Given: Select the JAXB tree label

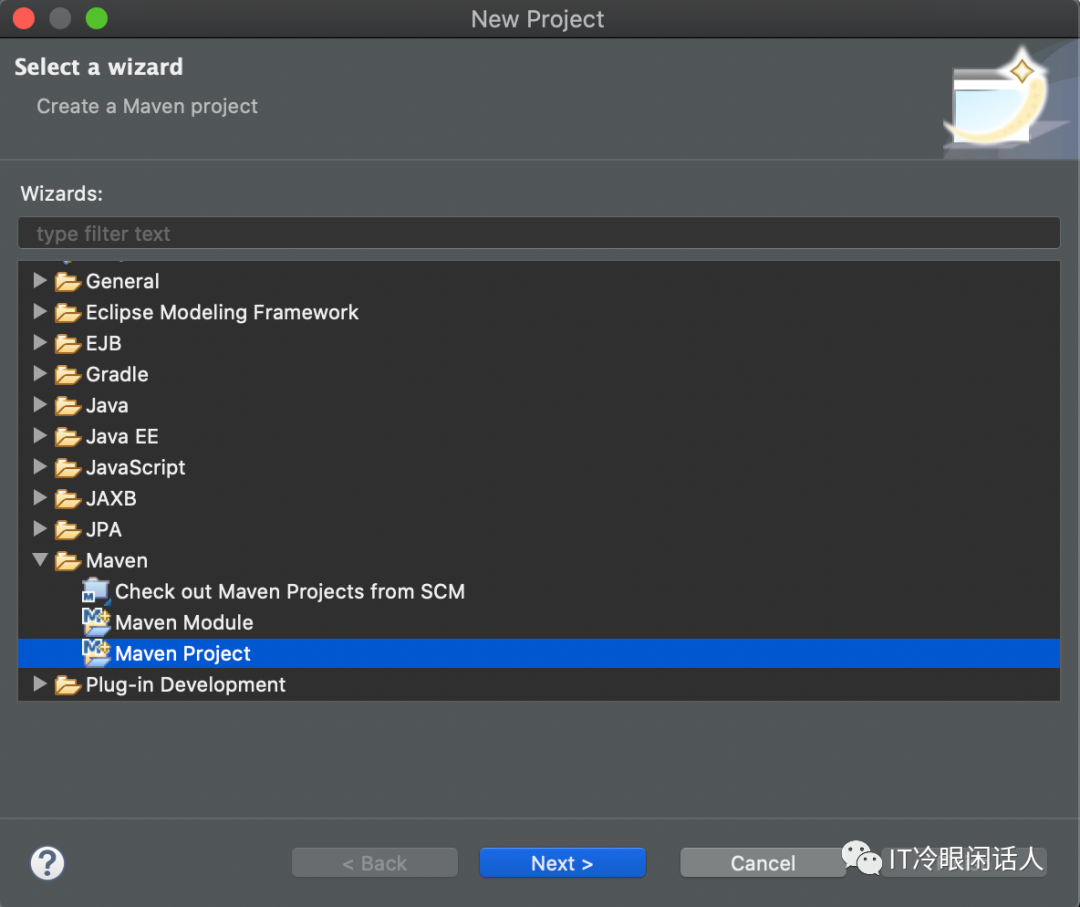Looking at the screenshot, I should (x=111, y=499).
